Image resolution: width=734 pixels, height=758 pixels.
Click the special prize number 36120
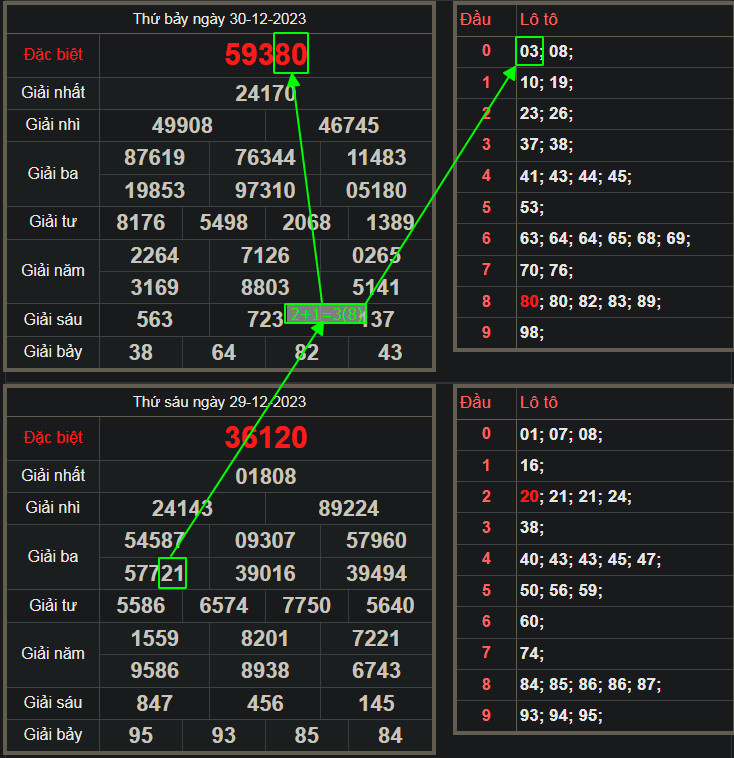(266, 438)
